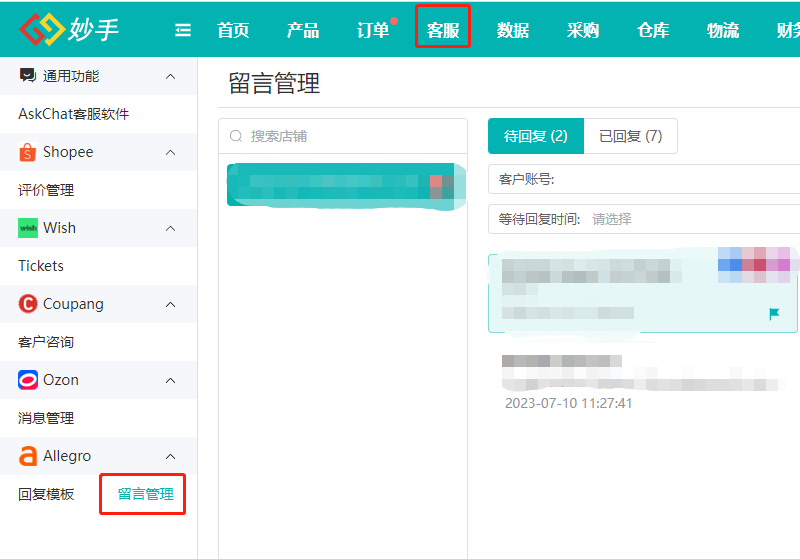
Task: Collapse sidebar with the hamburger menu icon
Action: 183,30
